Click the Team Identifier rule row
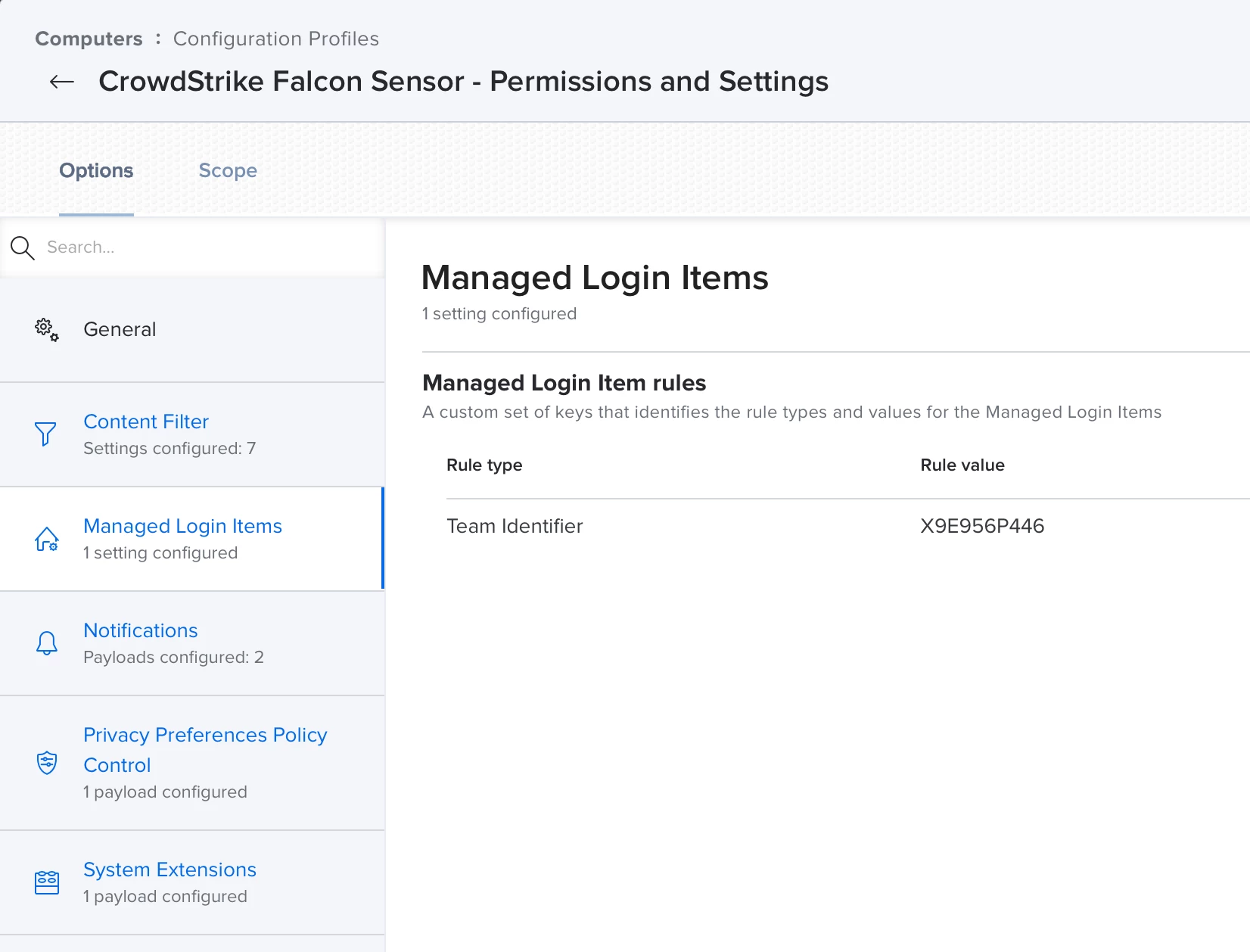1250x952 pixels. click(x=515, y=526)
